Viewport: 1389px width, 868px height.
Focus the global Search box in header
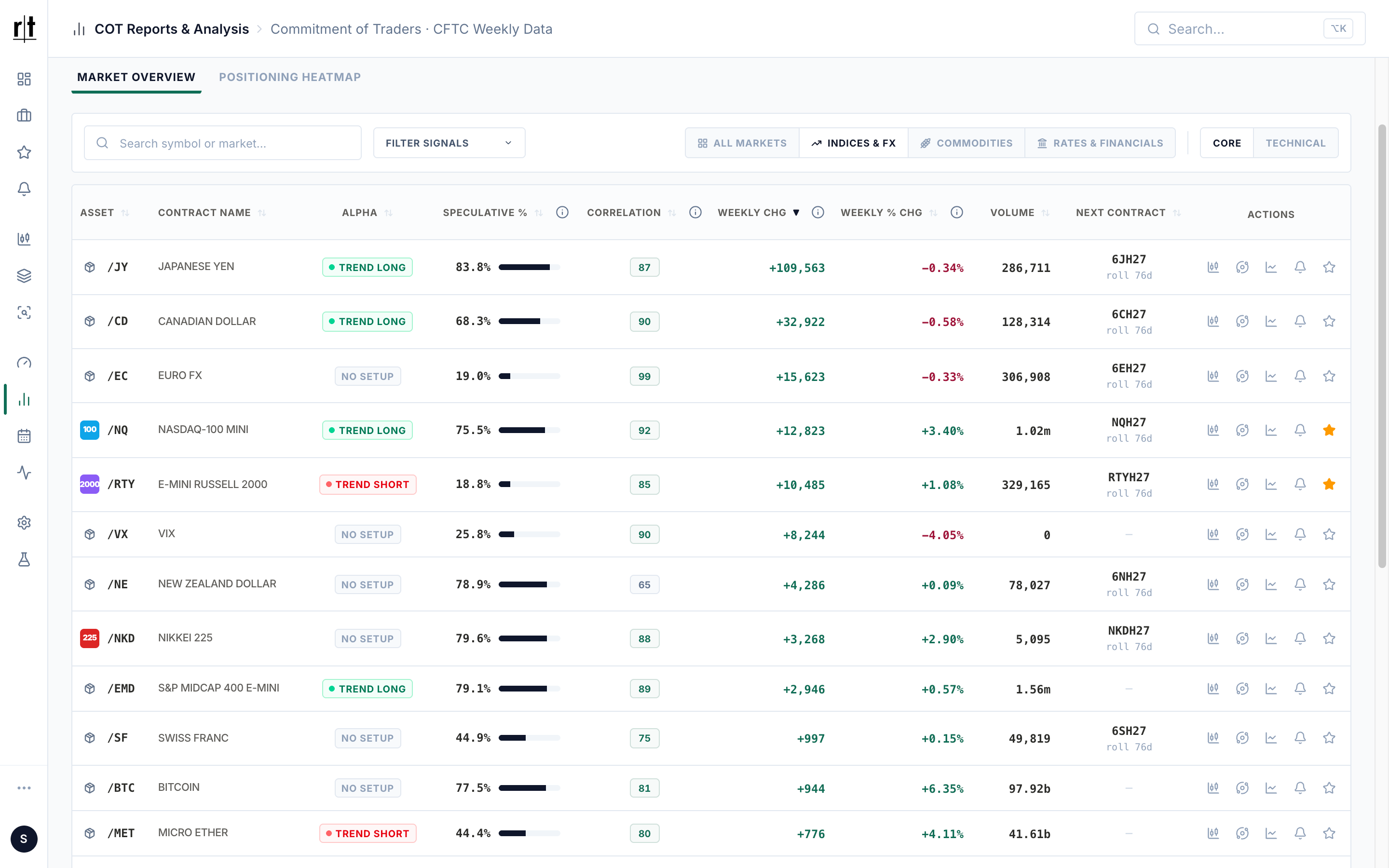click(x=1250, y=29)
